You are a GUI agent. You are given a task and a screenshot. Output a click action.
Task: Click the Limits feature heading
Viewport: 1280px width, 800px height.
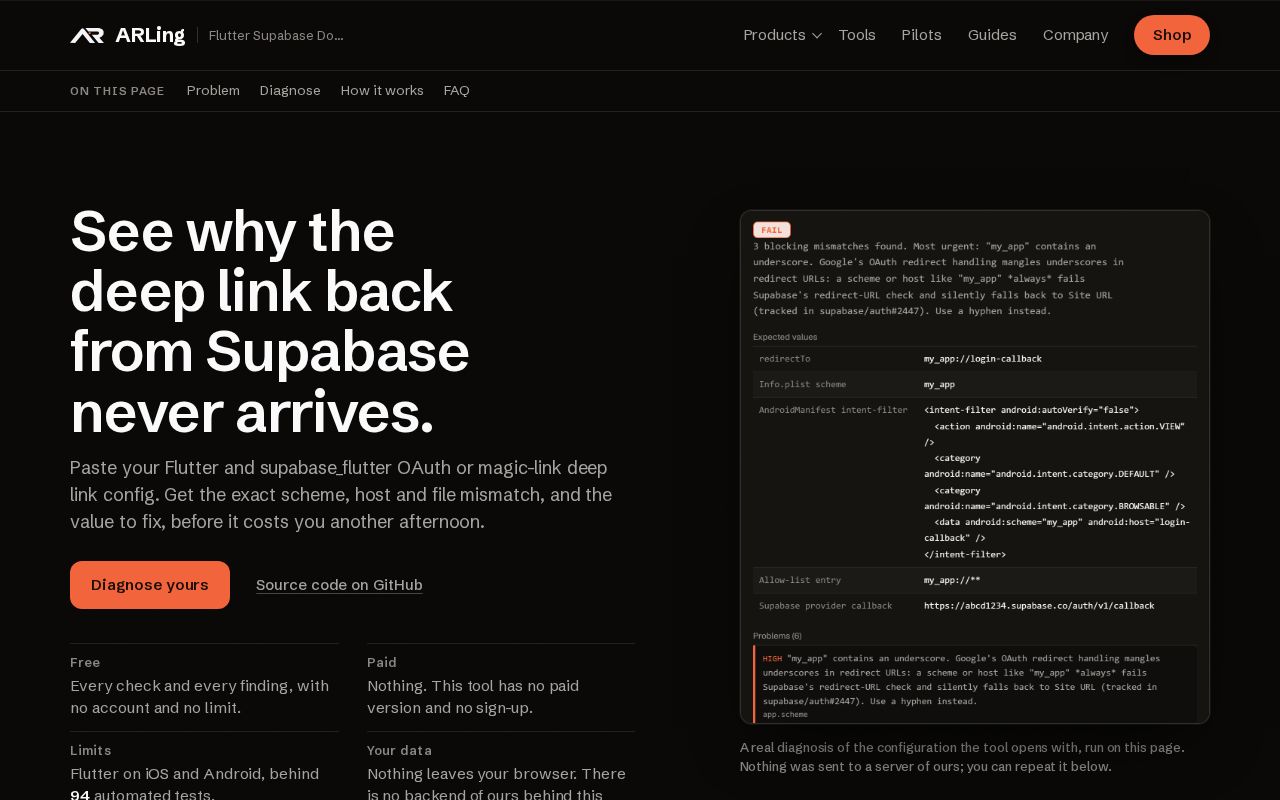tap(91, 750)
